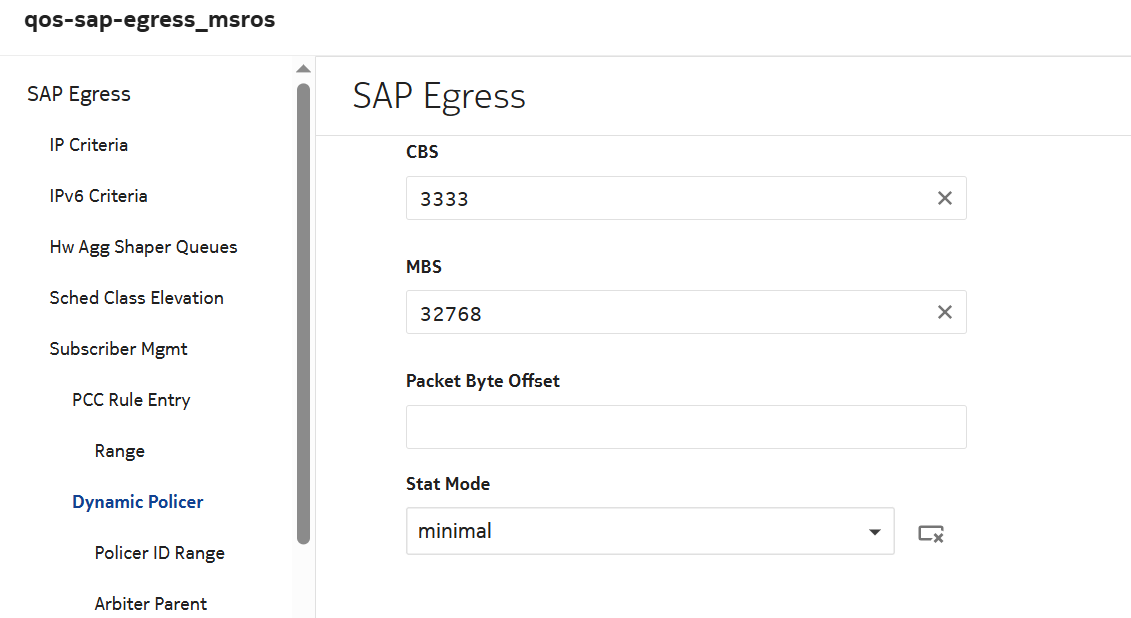Select the Range entry under PCC Rule Entry
This screenshot has width=1131, height=618.
pos(119,450)
